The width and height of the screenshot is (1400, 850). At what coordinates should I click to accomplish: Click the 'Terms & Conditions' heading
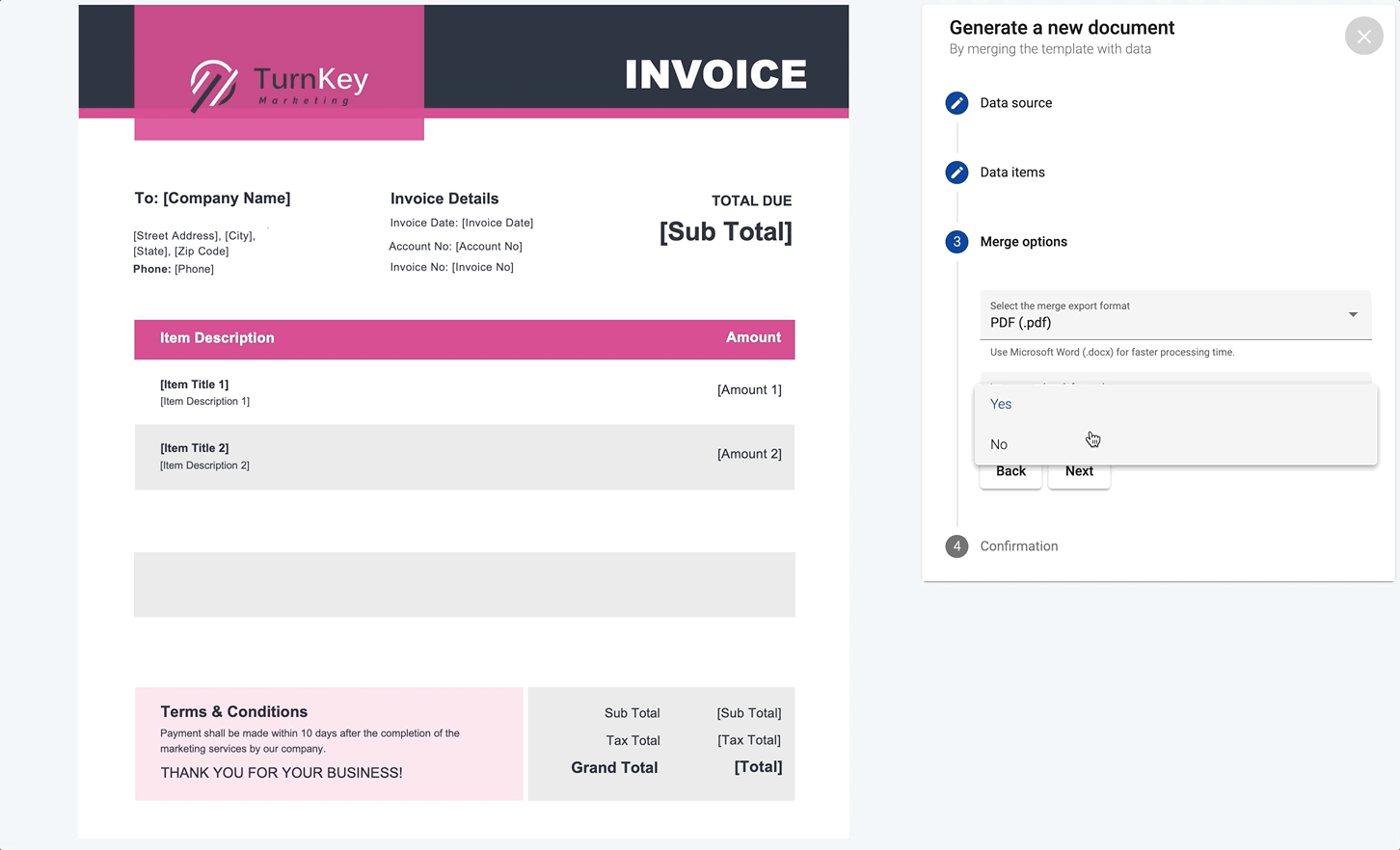[234, 712]
